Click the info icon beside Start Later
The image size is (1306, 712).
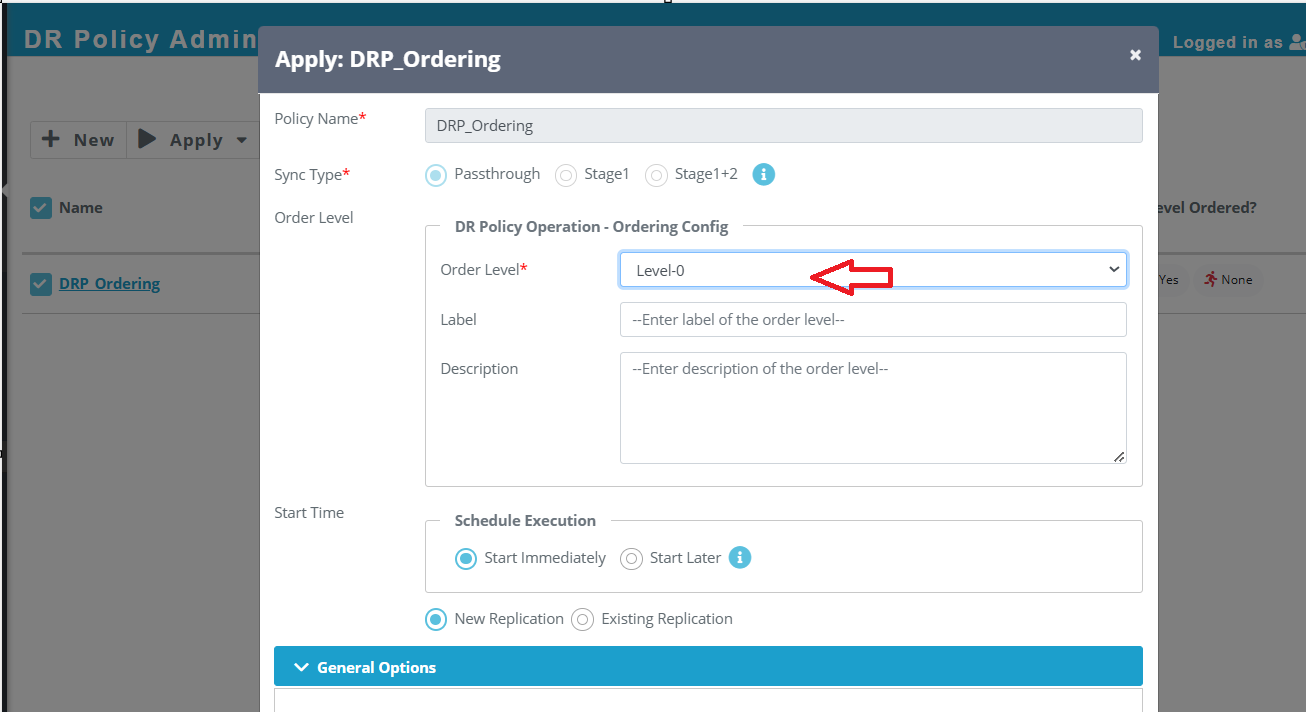[x=739, y=557]
